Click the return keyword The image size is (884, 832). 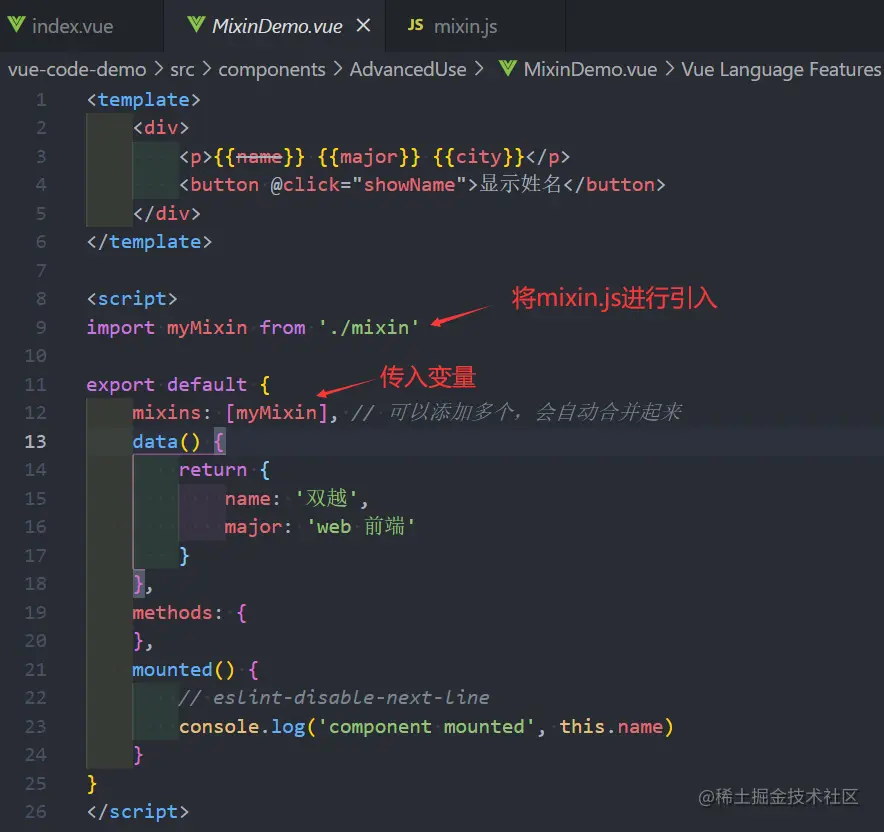point(213,470)
